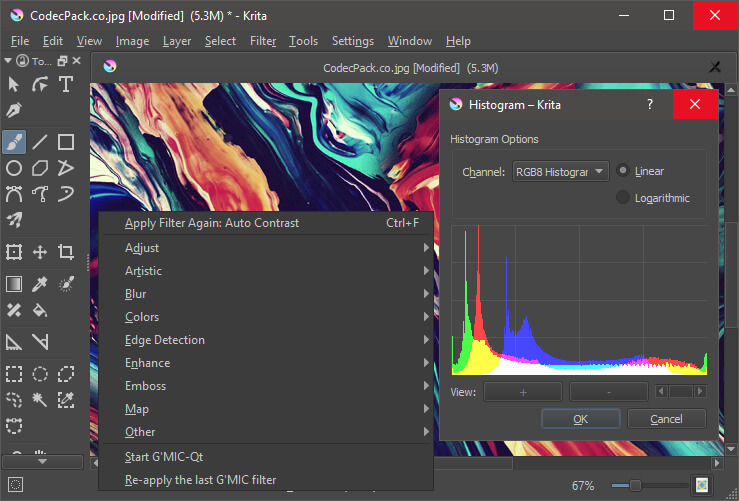Select the Crop tool
Viewport: 739px width, 501px height.
(x=66, y=252)
